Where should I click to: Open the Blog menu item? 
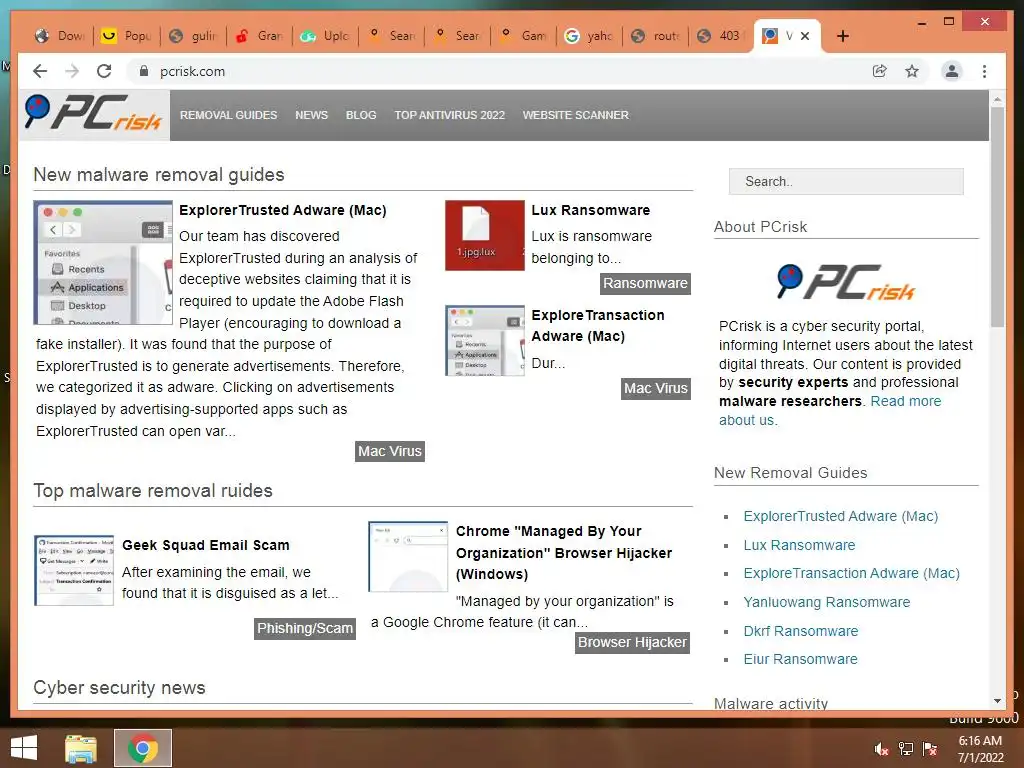(361, 115)
